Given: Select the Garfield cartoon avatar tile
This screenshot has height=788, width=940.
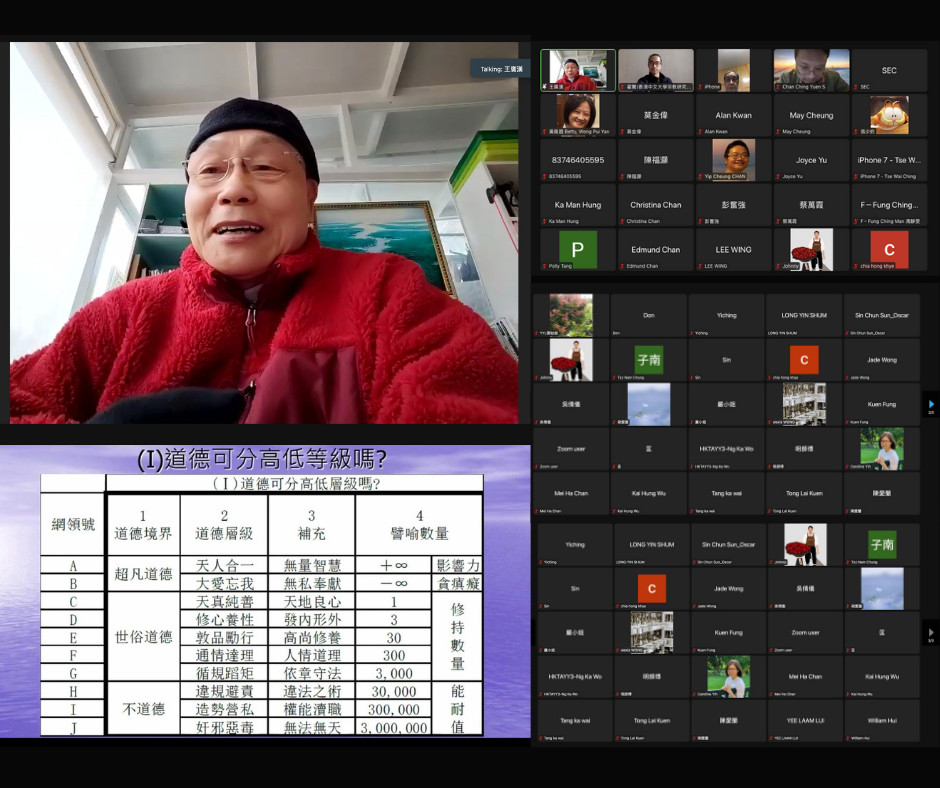Looking at the screenshot, I should tap(888, 115).
